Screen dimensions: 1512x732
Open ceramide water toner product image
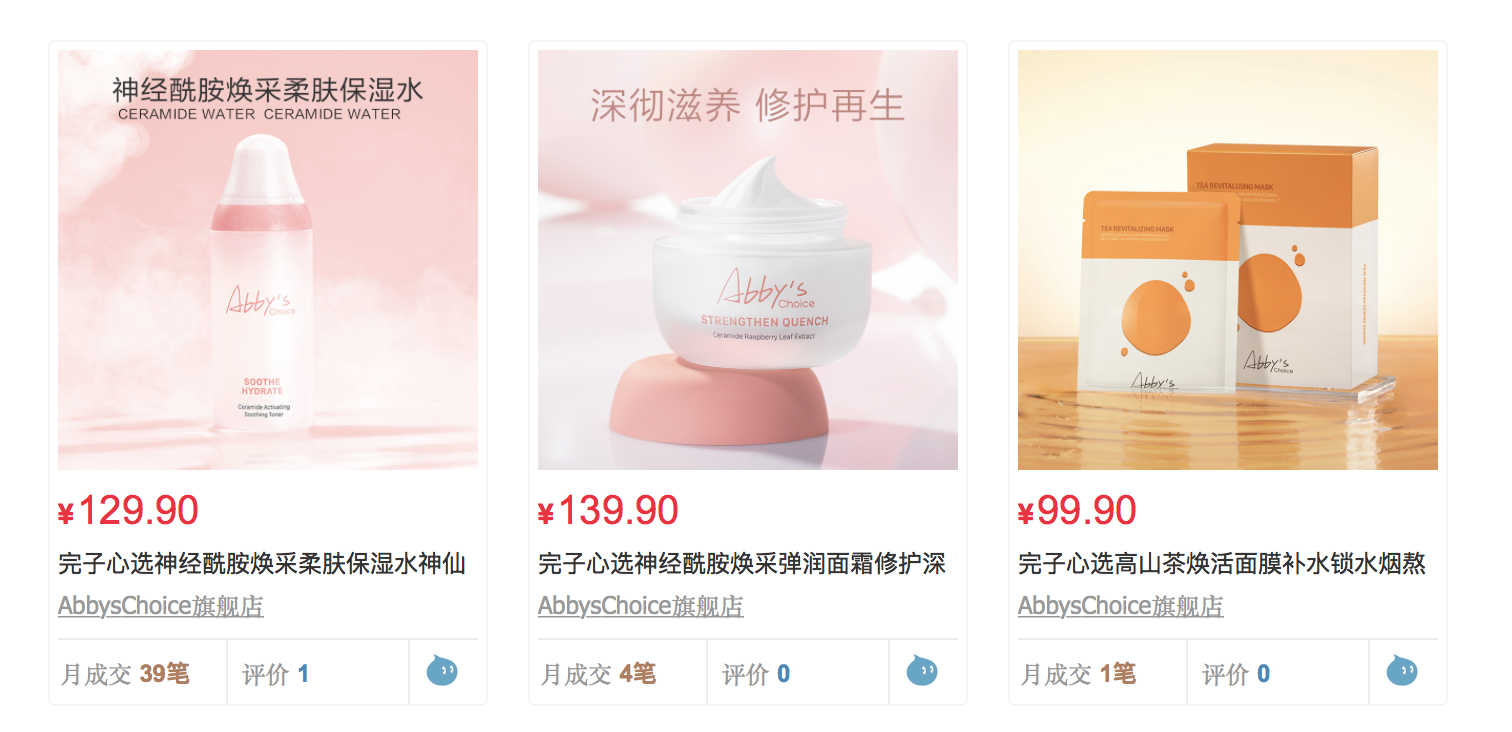click(268, 260)
